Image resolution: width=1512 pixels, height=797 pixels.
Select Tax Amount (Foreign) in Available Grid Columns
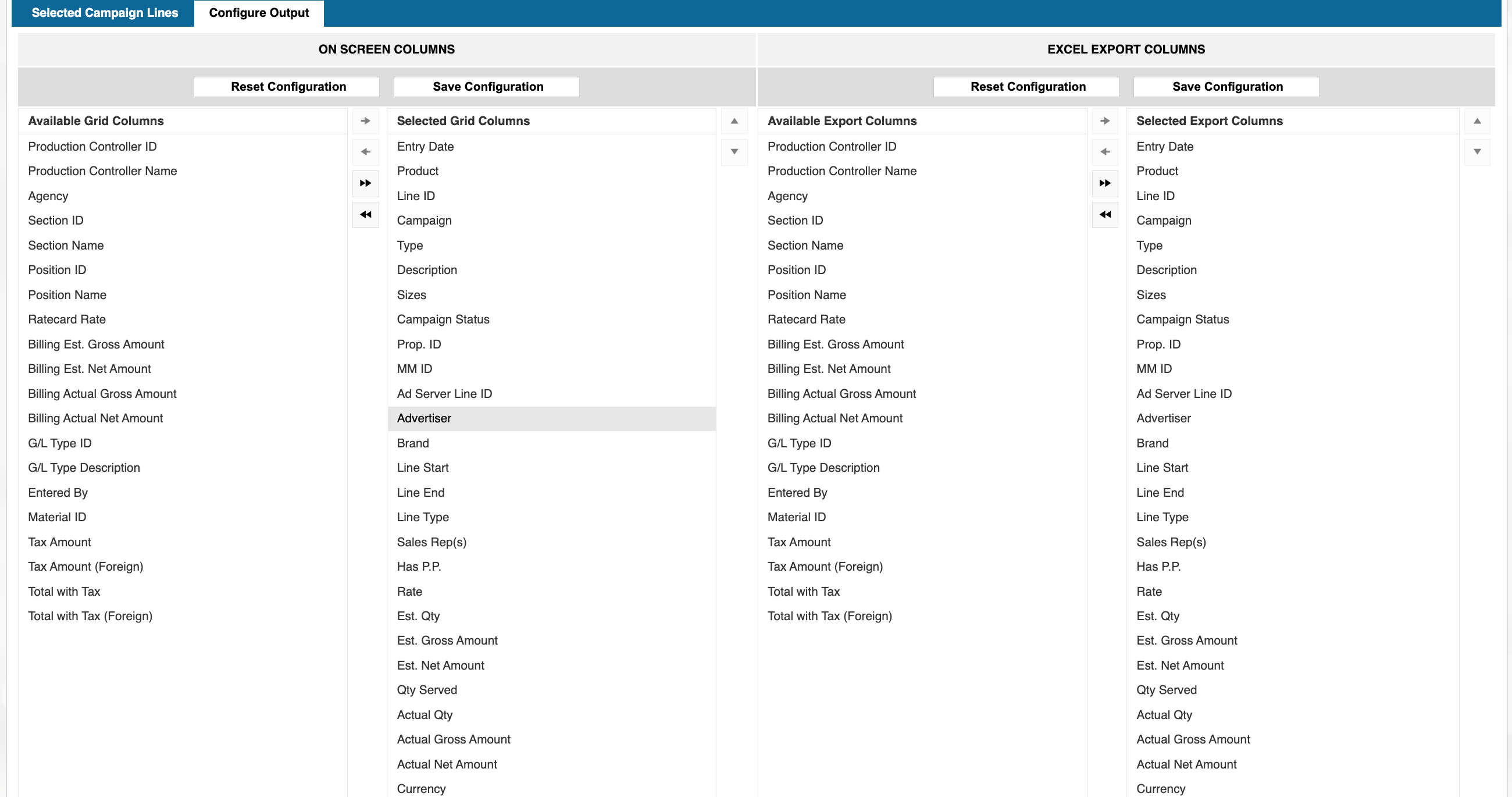(x=85, y=567)
